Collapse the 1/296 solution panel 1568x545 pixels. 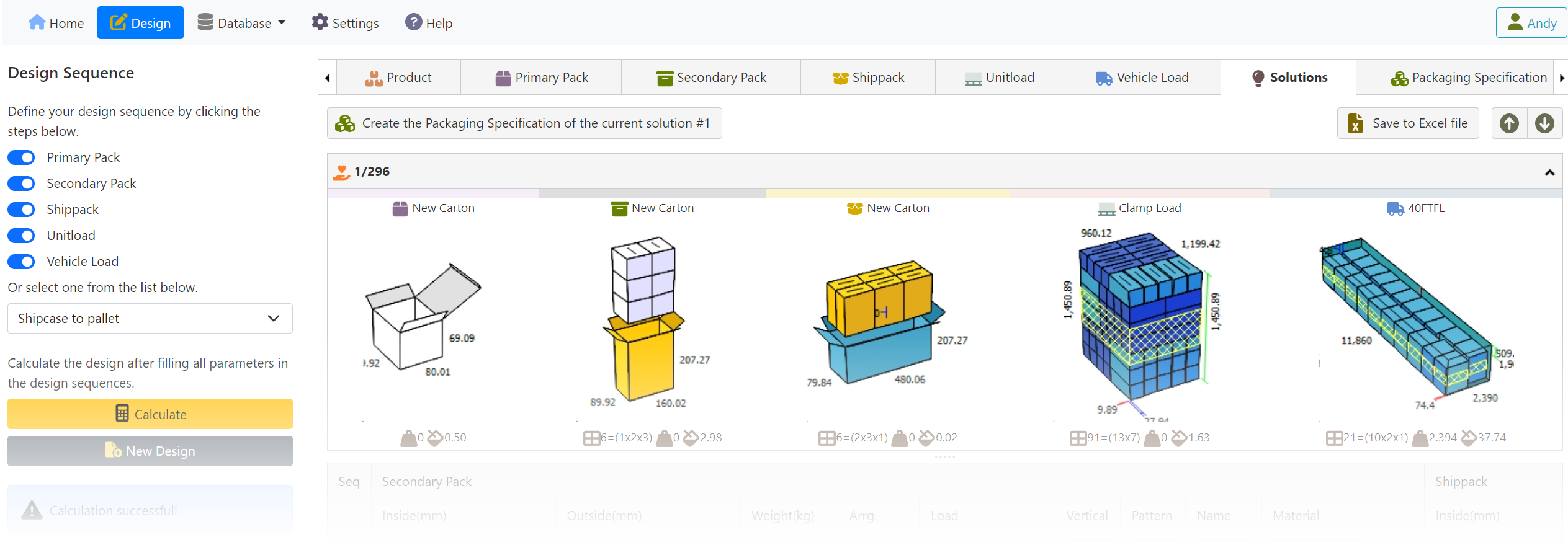1549,172
